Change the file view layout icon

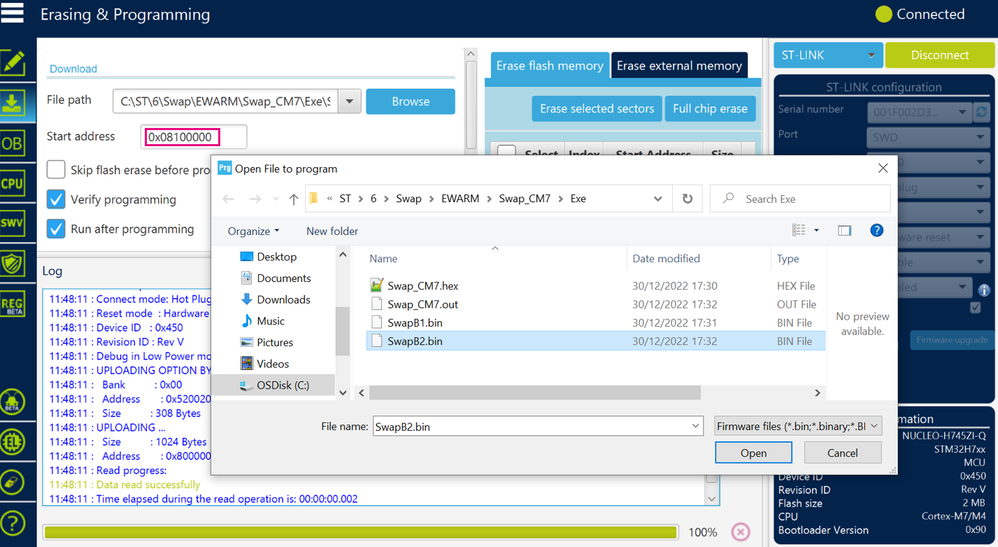799,230
